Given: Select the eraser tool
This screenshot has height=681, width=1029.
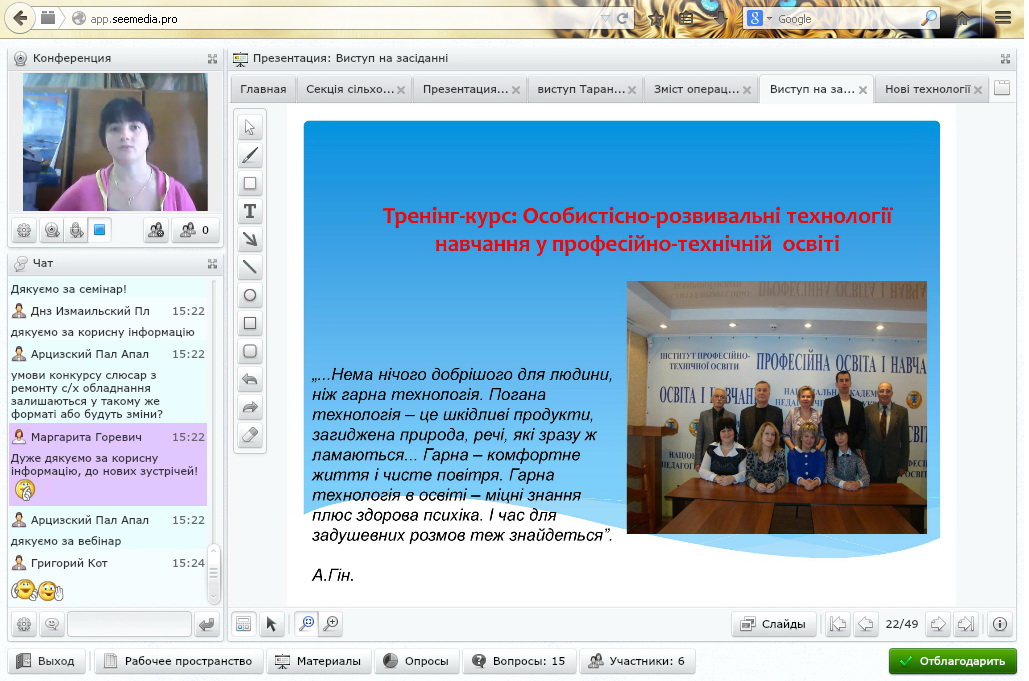Looking at the screenshot, I should pos(250,435).
